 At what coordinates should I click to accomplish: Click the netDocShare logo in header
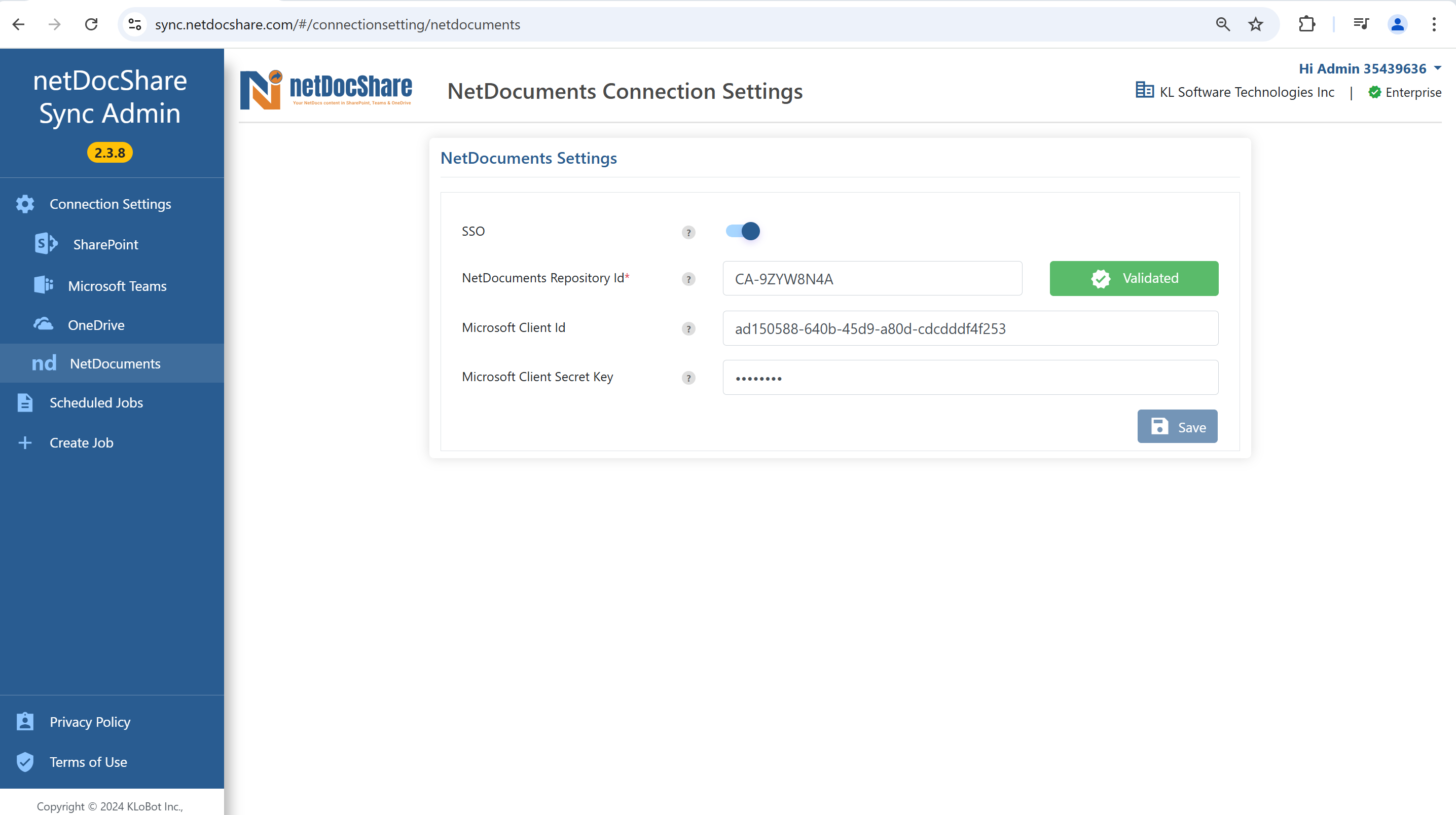click(326, 90)
